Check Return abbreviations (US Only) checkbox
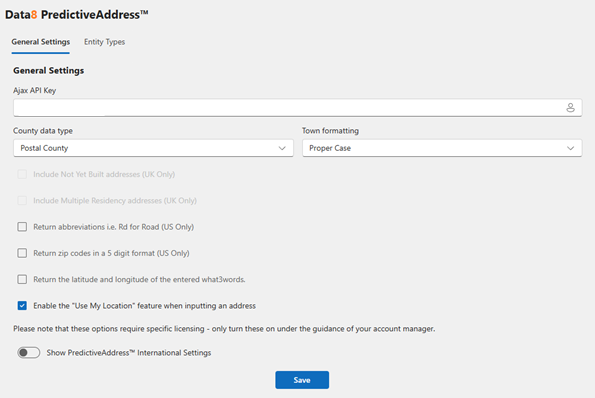595x398 pixels. click(x=22, y=227)
